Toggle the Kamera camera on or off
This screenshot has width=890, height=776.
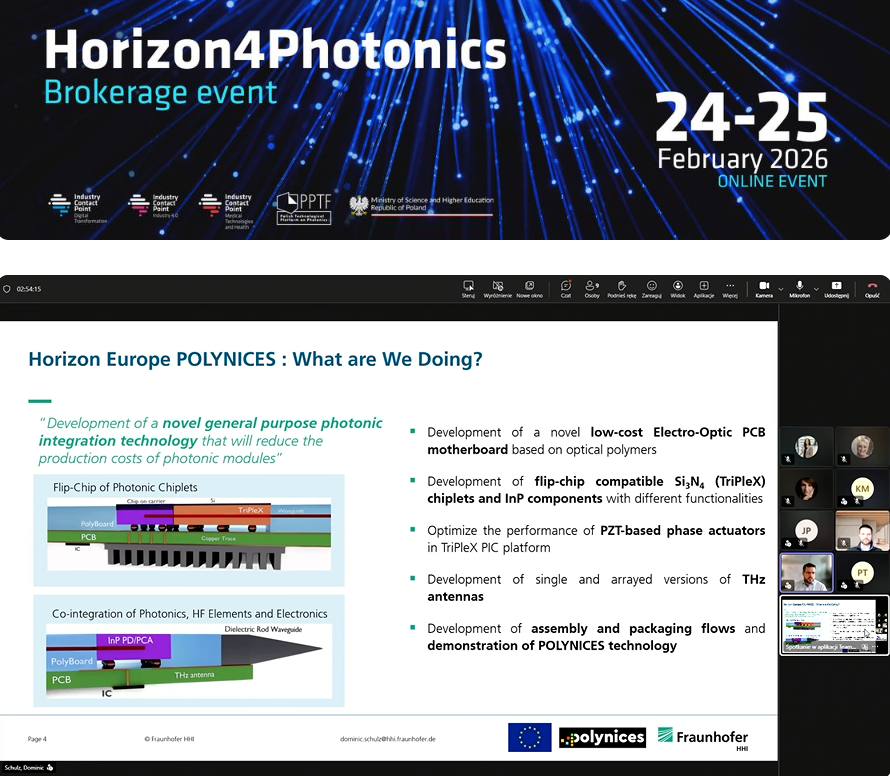click(764, 288)
